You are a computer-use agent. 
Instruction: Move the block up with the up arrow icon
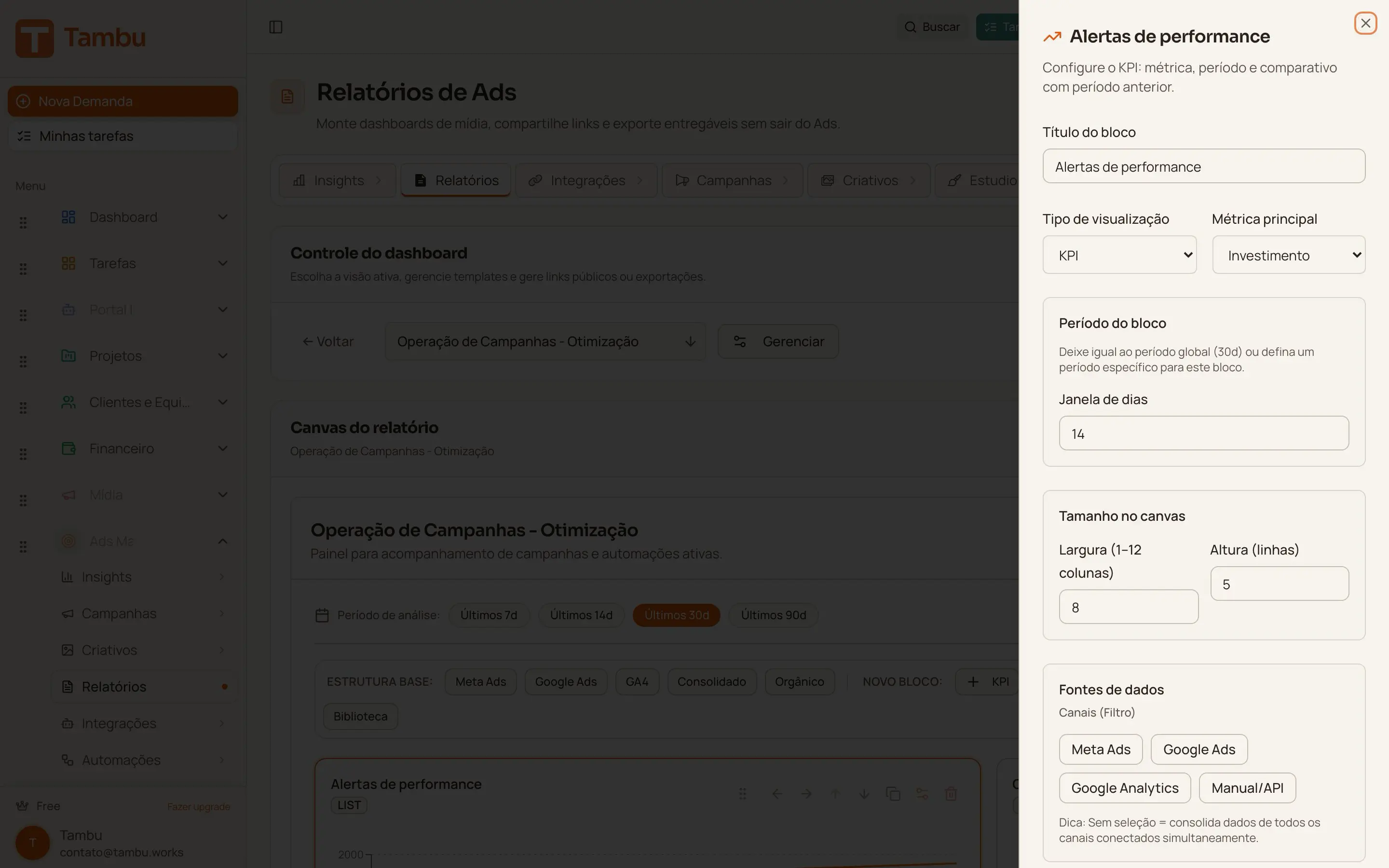(x=834, y=794)
